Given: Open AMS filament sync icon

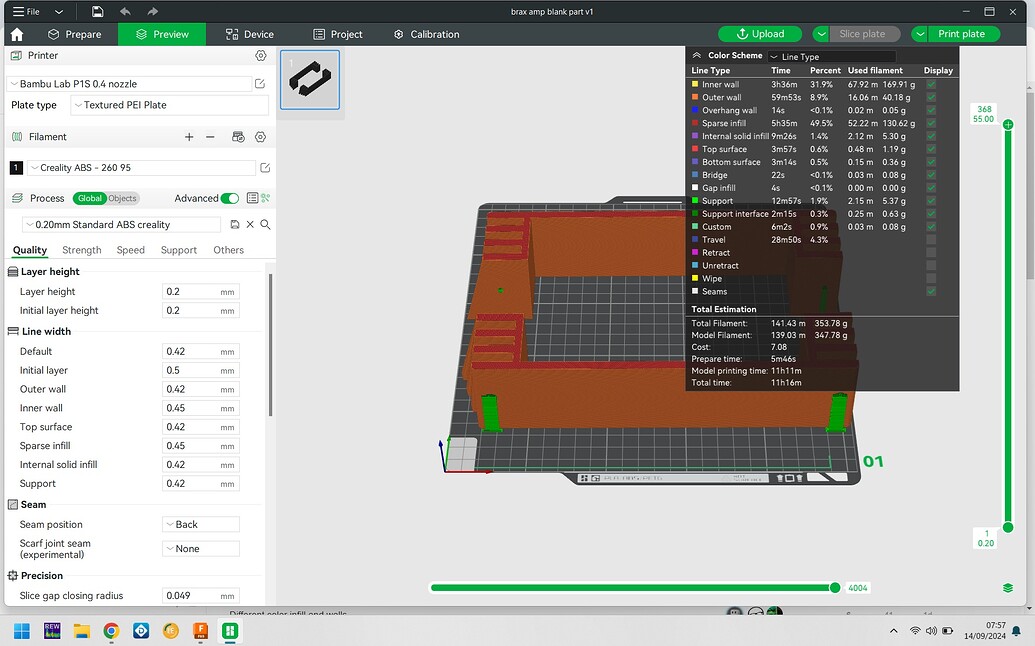Looking at the screenshot, I should (238, 137).
